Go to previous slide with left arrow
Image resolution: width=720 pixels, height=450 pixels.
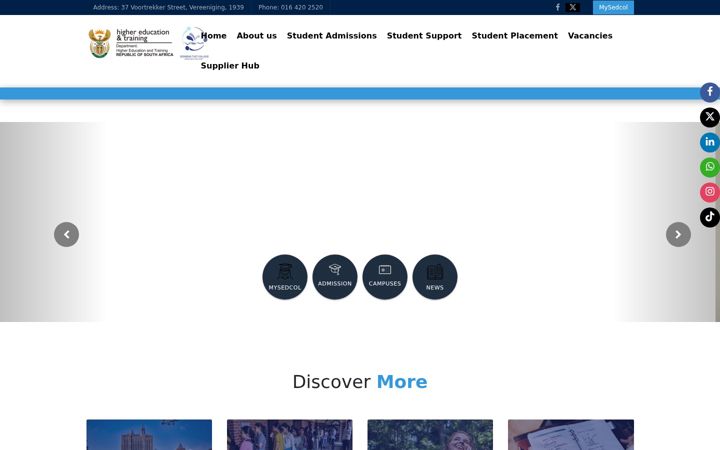point(67,235)
